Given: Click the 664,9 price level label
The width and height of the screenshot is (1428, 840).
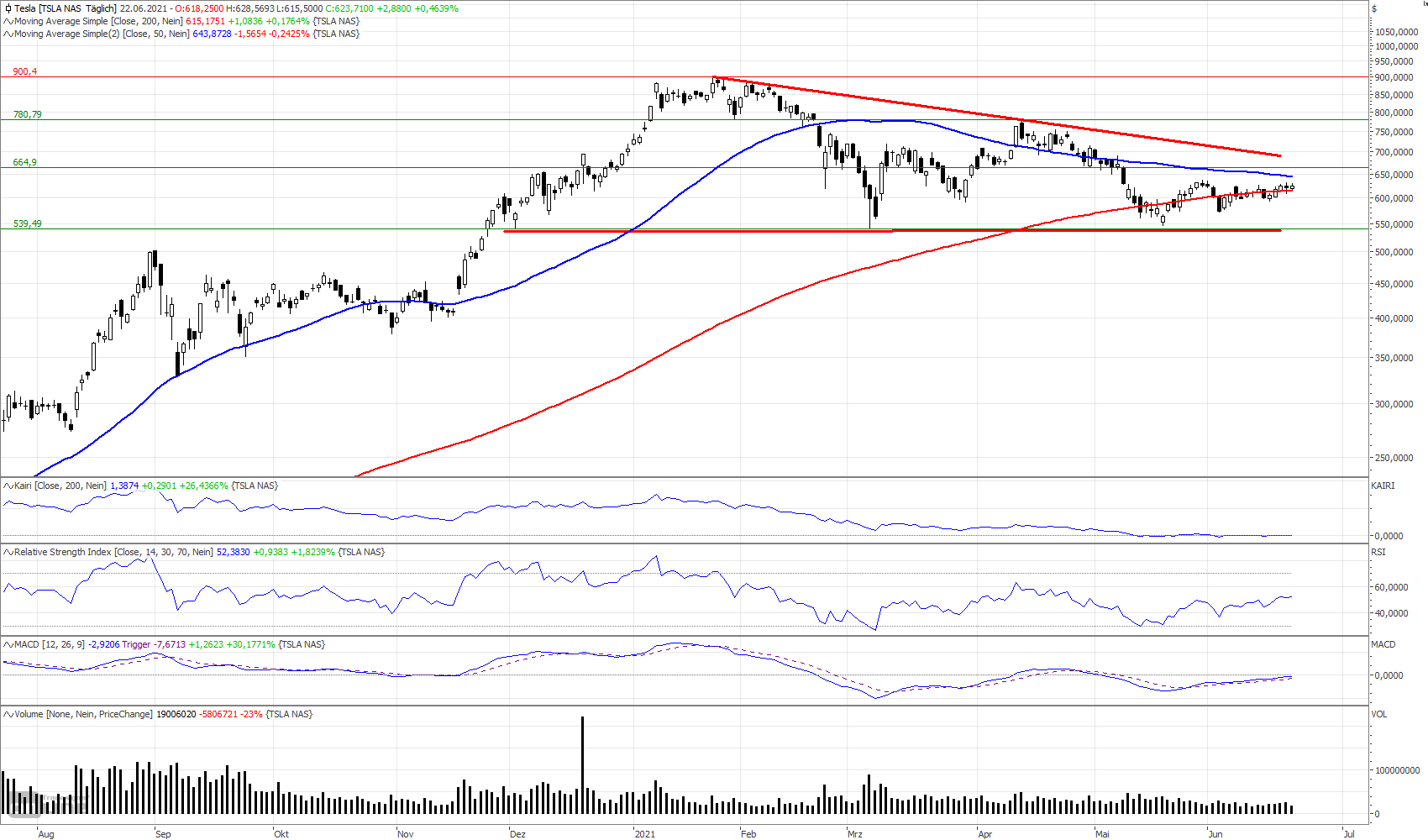Looking at the screenshot, I should [24, 162].
